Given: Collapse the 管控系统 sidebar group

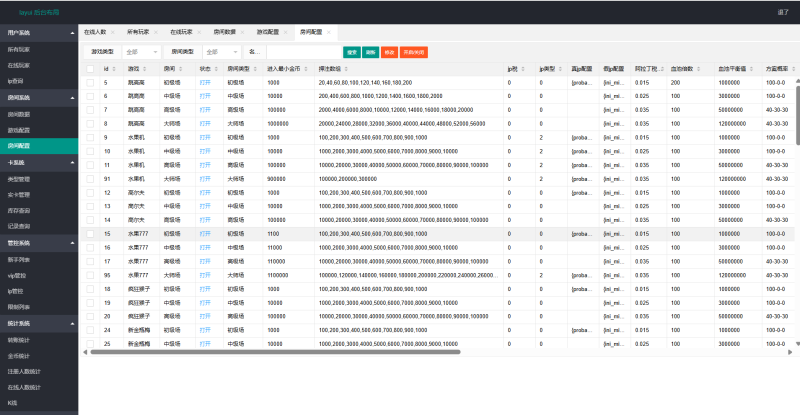Looking at the screenshot, I should (39, 243).
